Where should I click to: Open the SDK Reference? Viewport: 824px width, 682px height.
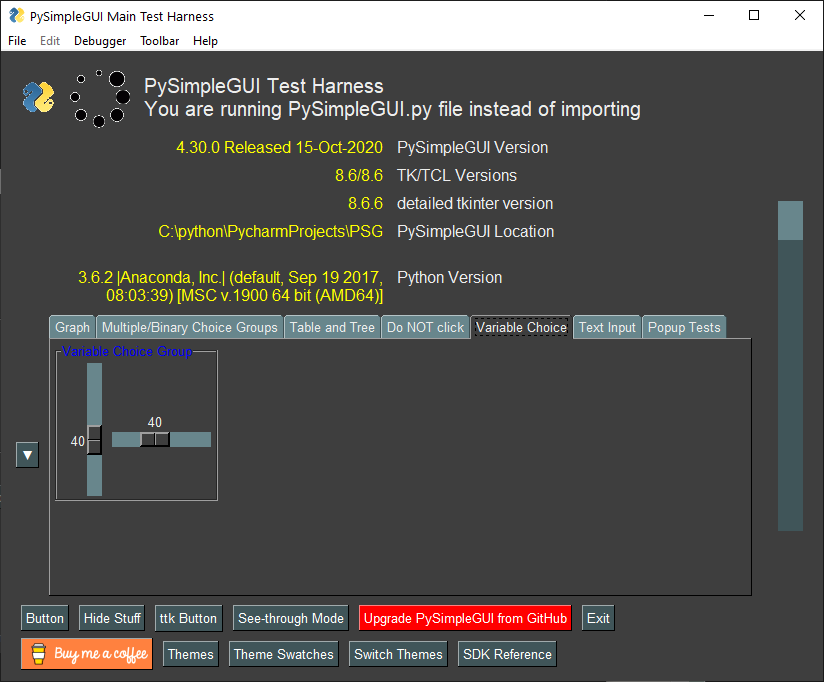(507, 654)
